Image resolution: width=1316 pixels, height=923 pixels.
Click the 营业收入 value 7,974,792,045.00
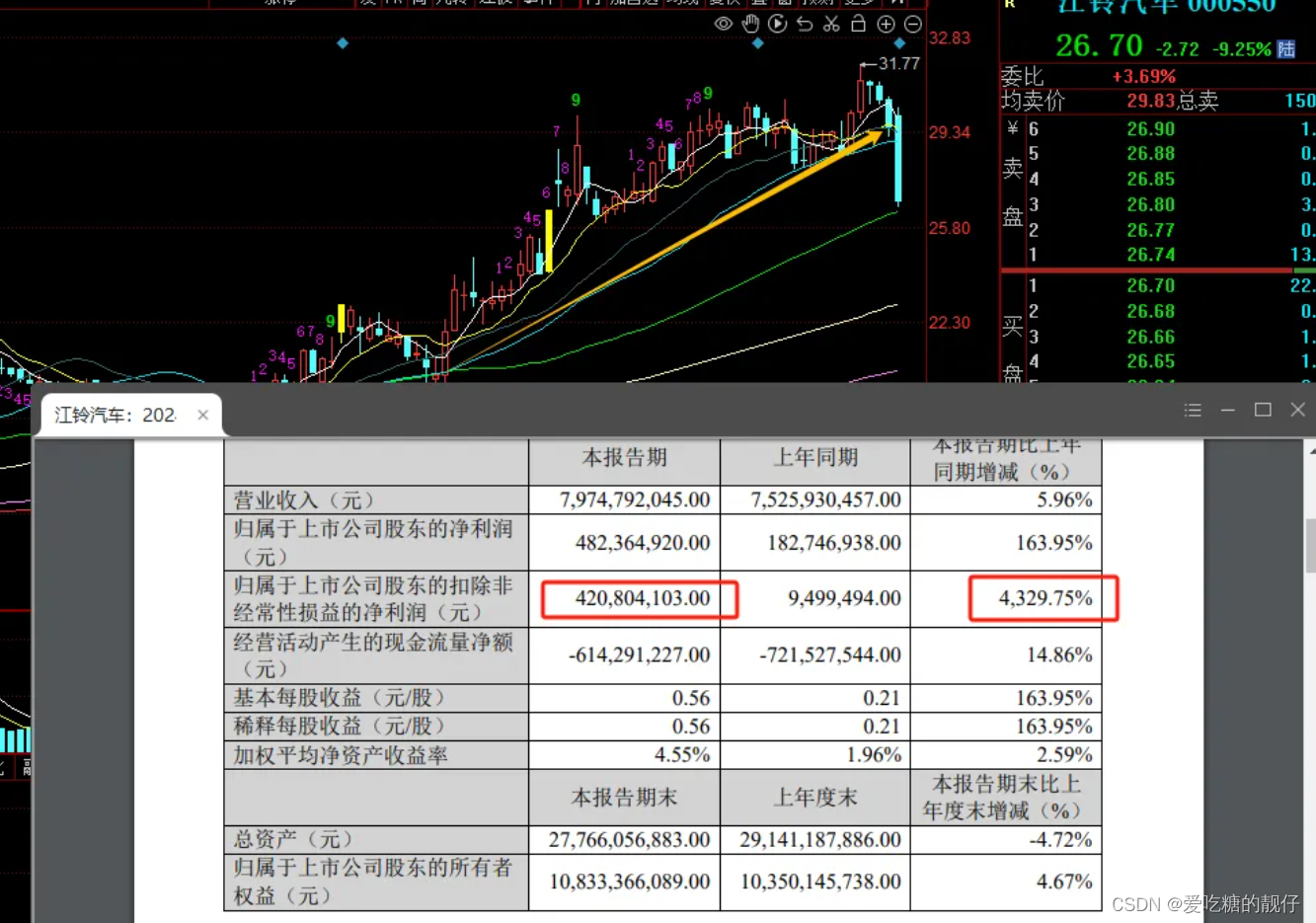click(x=635, y=500)
